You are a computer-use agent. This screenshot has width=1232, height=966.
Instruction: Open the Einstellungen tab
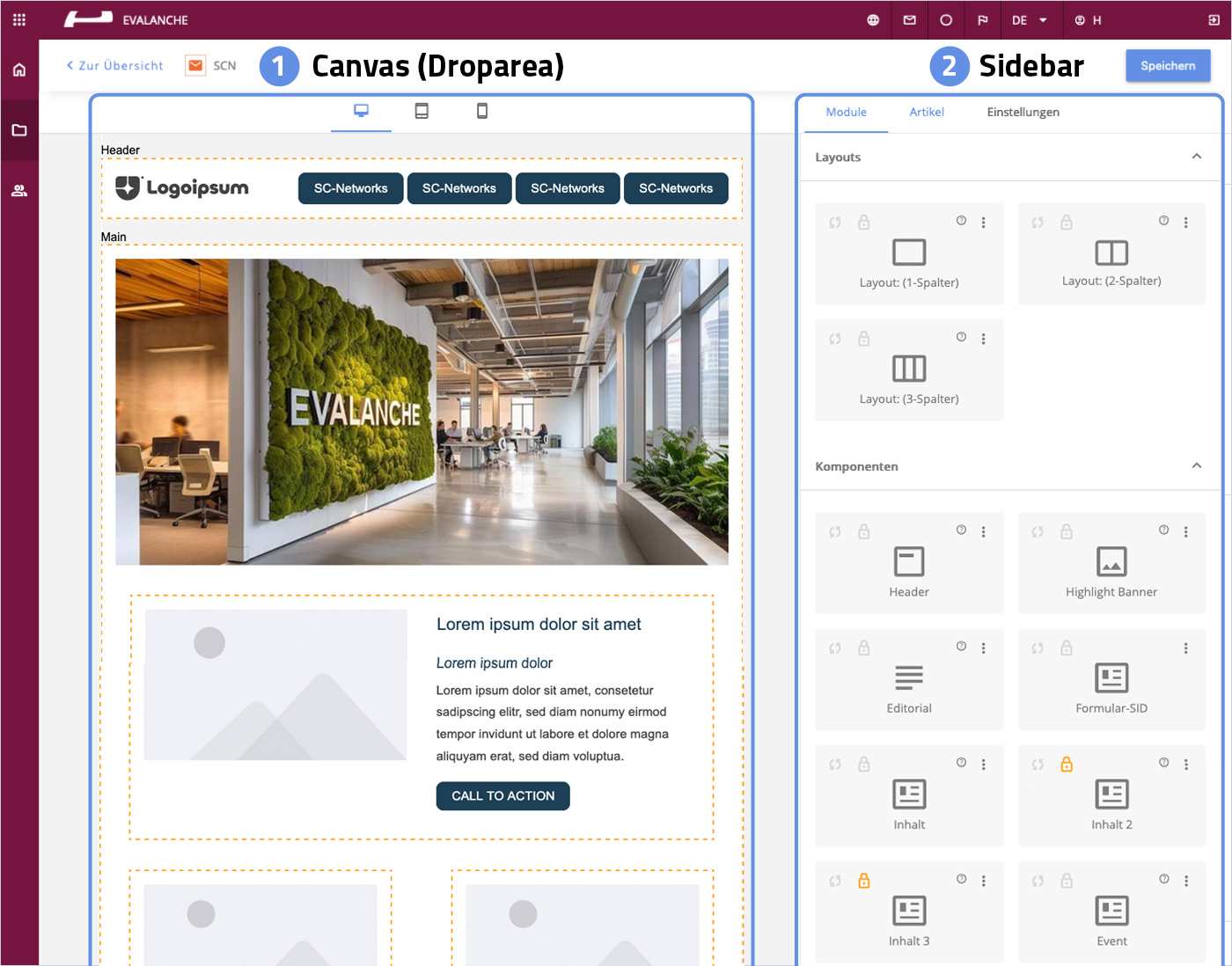point(1023,112)
